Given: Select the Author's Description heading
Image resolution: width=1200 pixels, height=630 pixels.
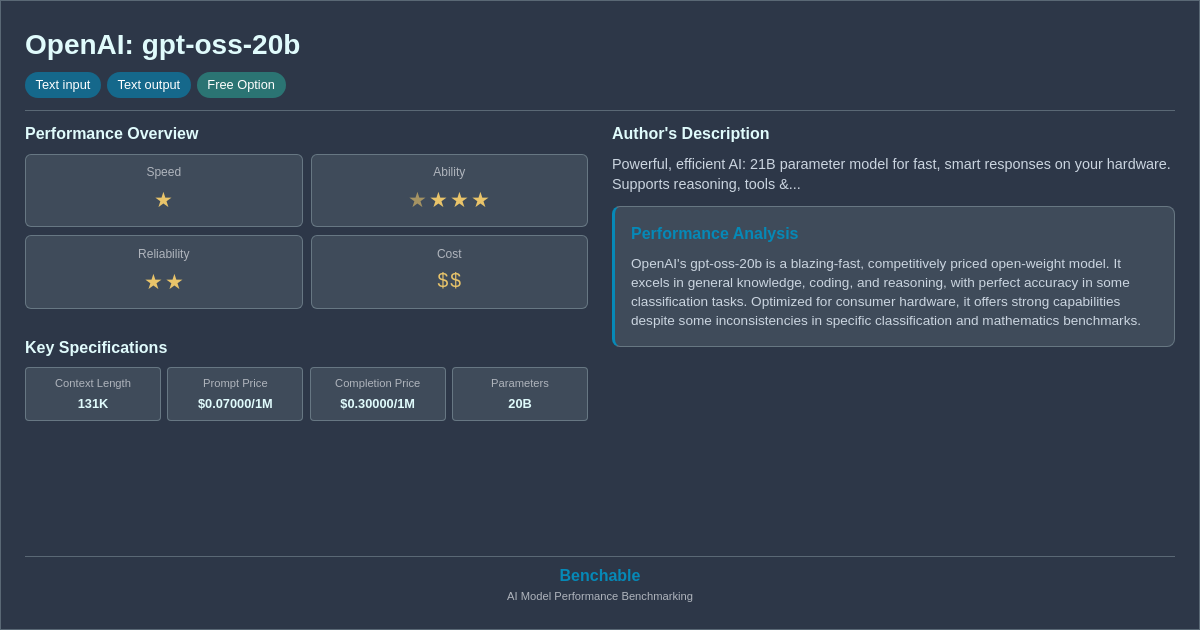Looking at the screenshot, I should click(690, 133).
